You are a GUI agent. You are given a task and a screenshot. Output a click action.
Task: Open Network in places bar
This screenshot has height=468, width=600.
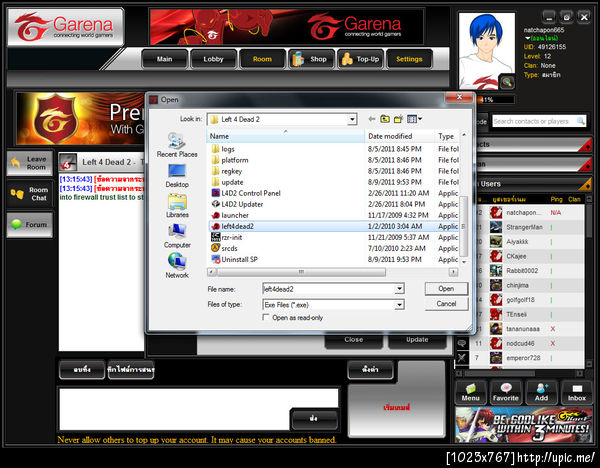(177, 266)
